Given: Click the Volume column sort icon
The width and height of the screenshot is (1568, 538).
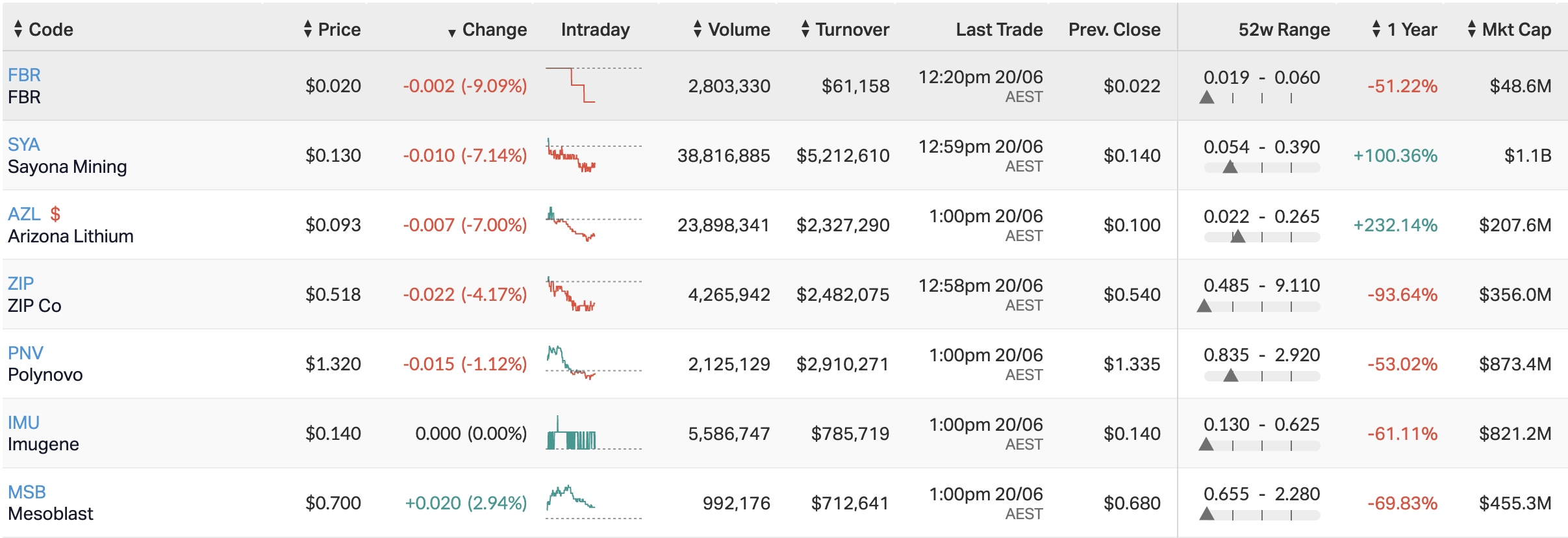Looking at the screenshot, I should (x=696, y=29).
